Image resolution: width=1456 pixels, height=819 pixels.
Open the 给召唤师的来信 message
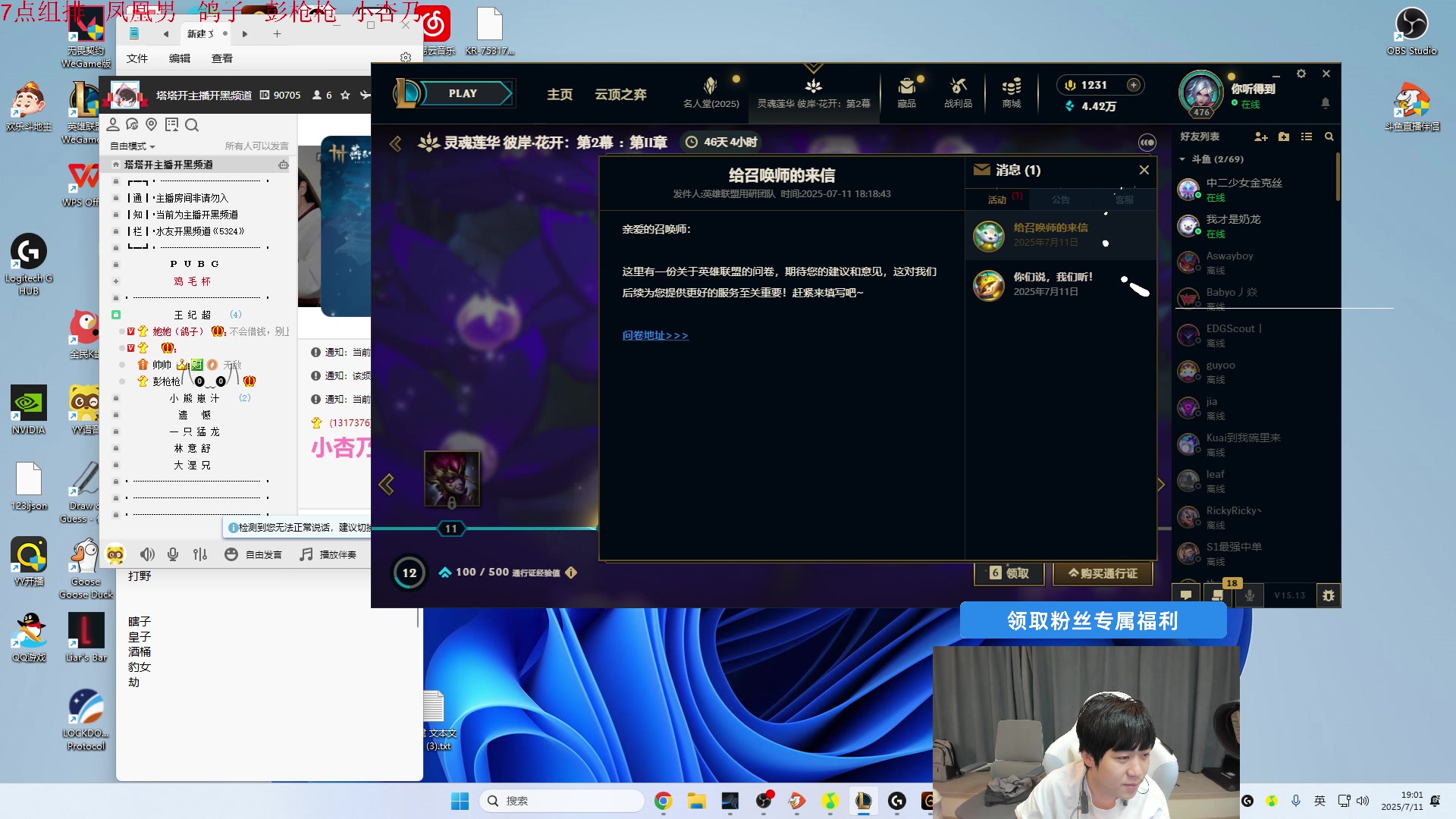1061,235
